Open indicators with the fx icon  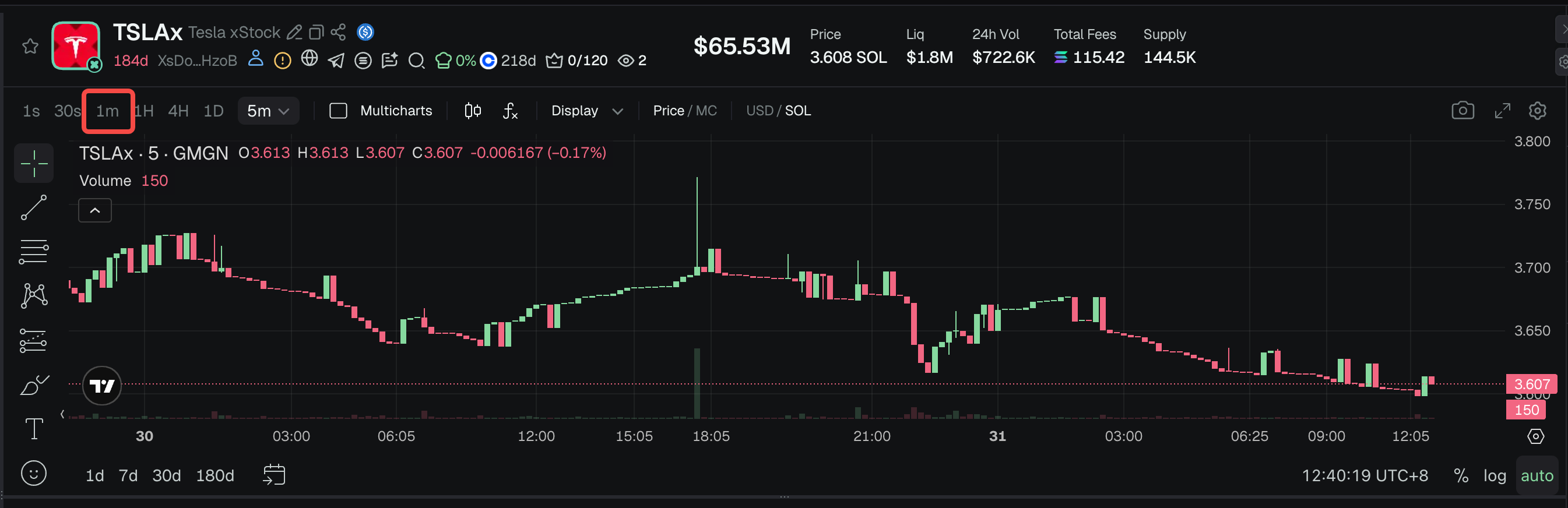(510, 111)
